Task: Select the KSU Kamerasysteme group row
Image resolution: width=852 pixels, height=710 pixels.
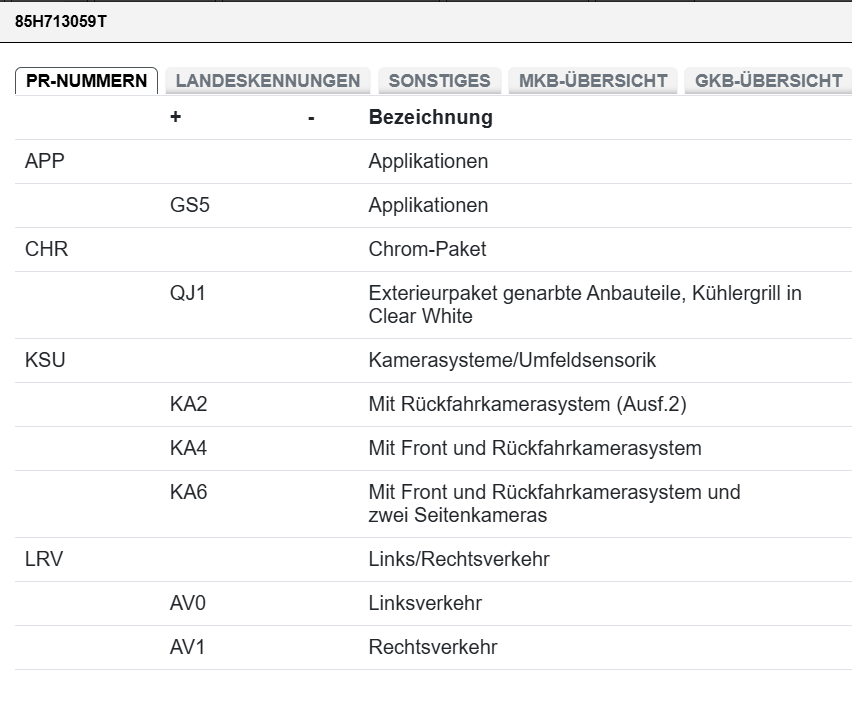Action: tap(434, 360)
